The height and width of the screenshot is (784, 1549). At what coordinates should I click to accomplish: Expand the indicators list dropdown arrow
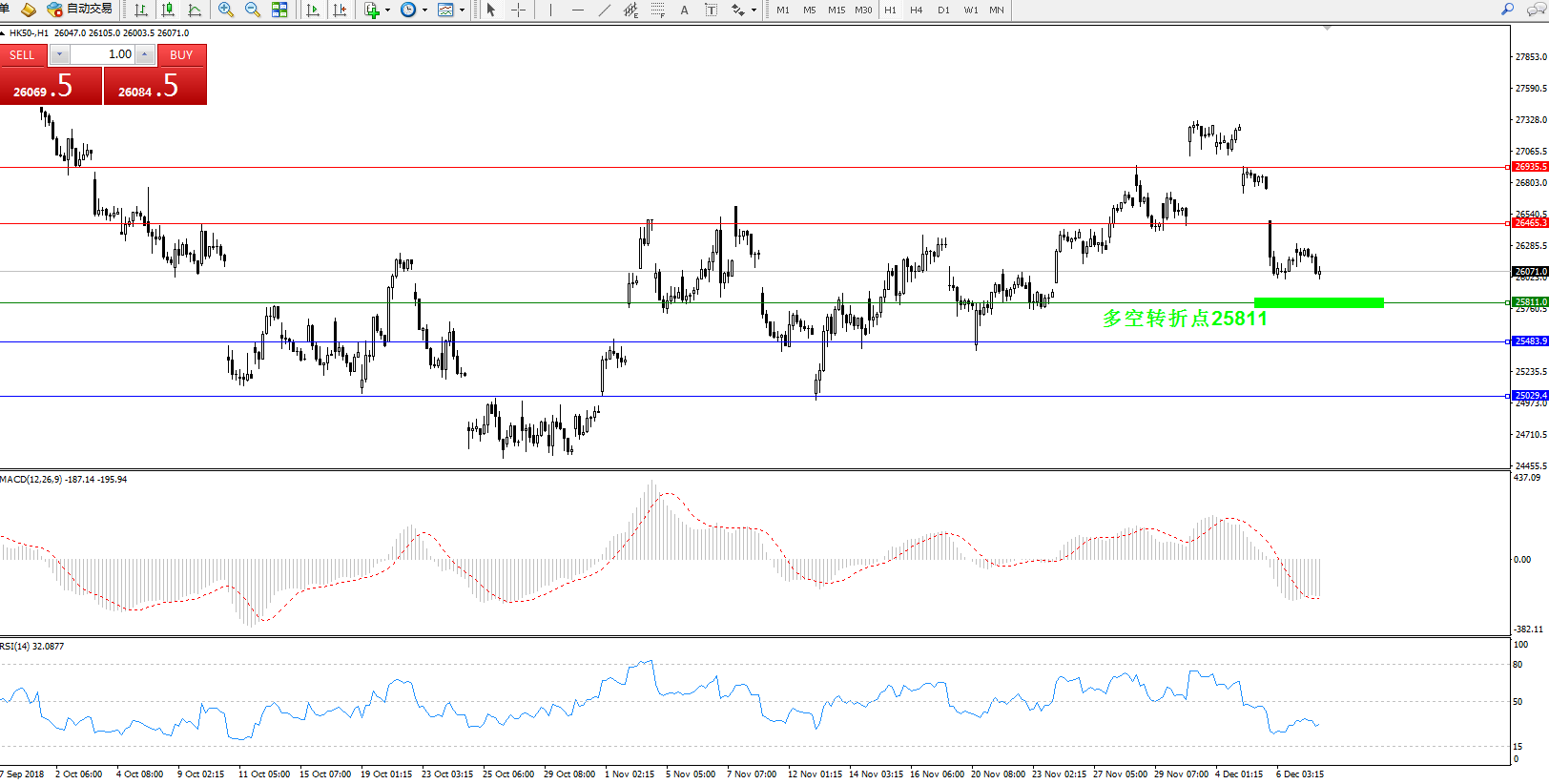(387, 10)
